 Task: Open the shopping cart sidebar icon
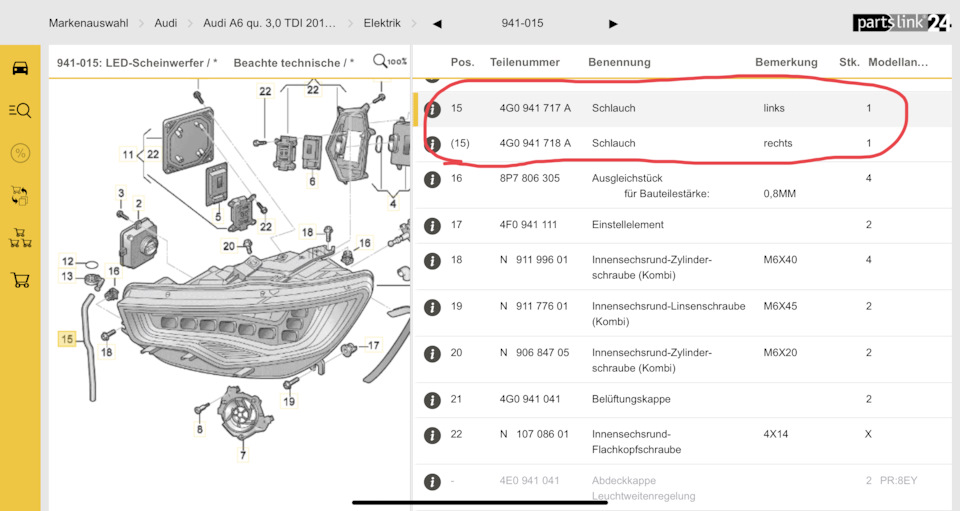tap(20, 280)
